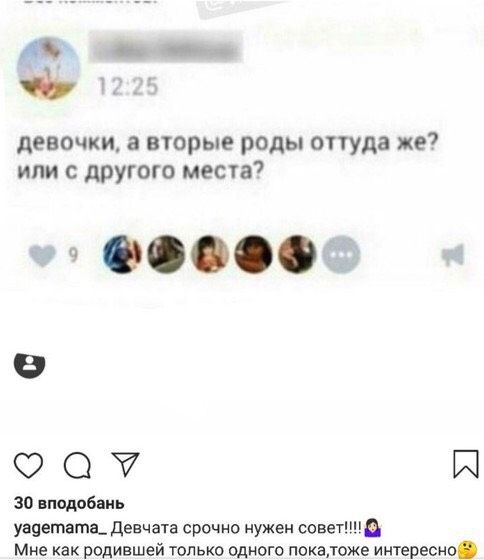The height and width of the screenshot is (560, 484).
Task: Open the comment author's profile picture
Action: coord(49,68)
